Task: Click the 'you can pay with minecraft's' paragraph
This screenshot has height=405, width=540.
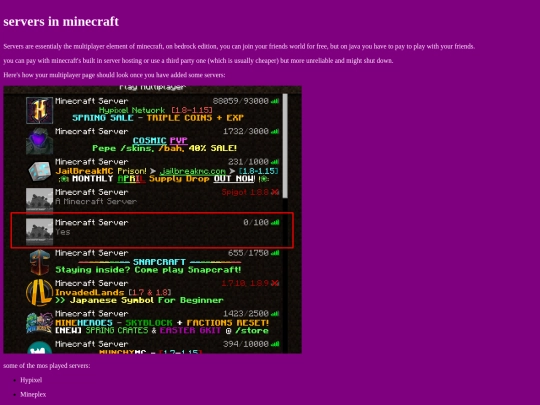Action: 198,61
